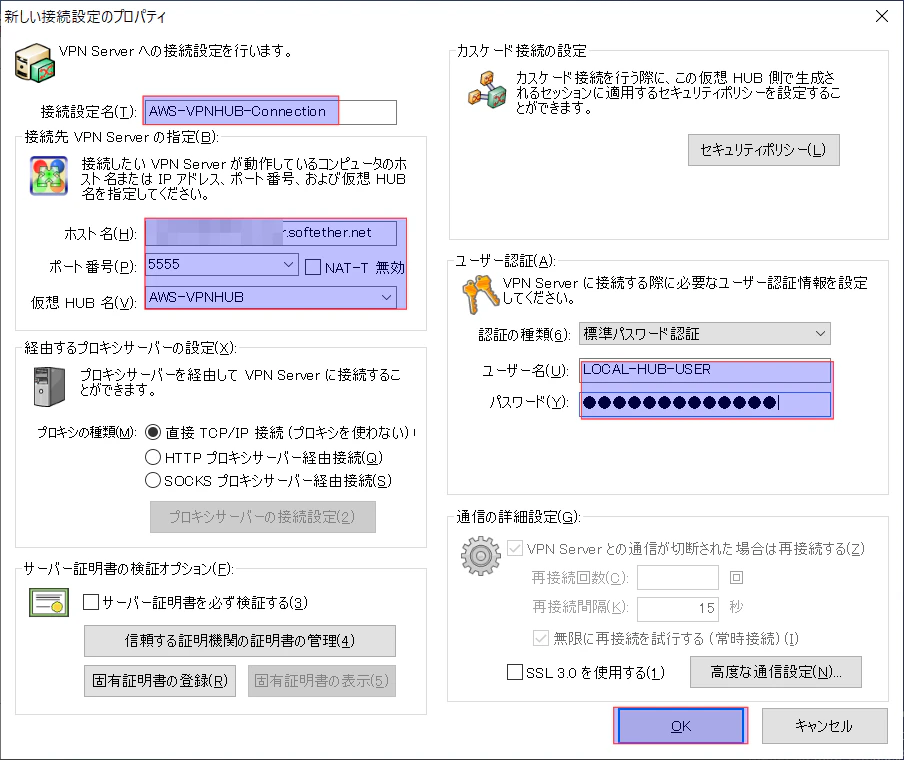Toggle the NAT-T 無効 checkbox
Viewport: 904px width, 760px height.
[x=313, y=267]
